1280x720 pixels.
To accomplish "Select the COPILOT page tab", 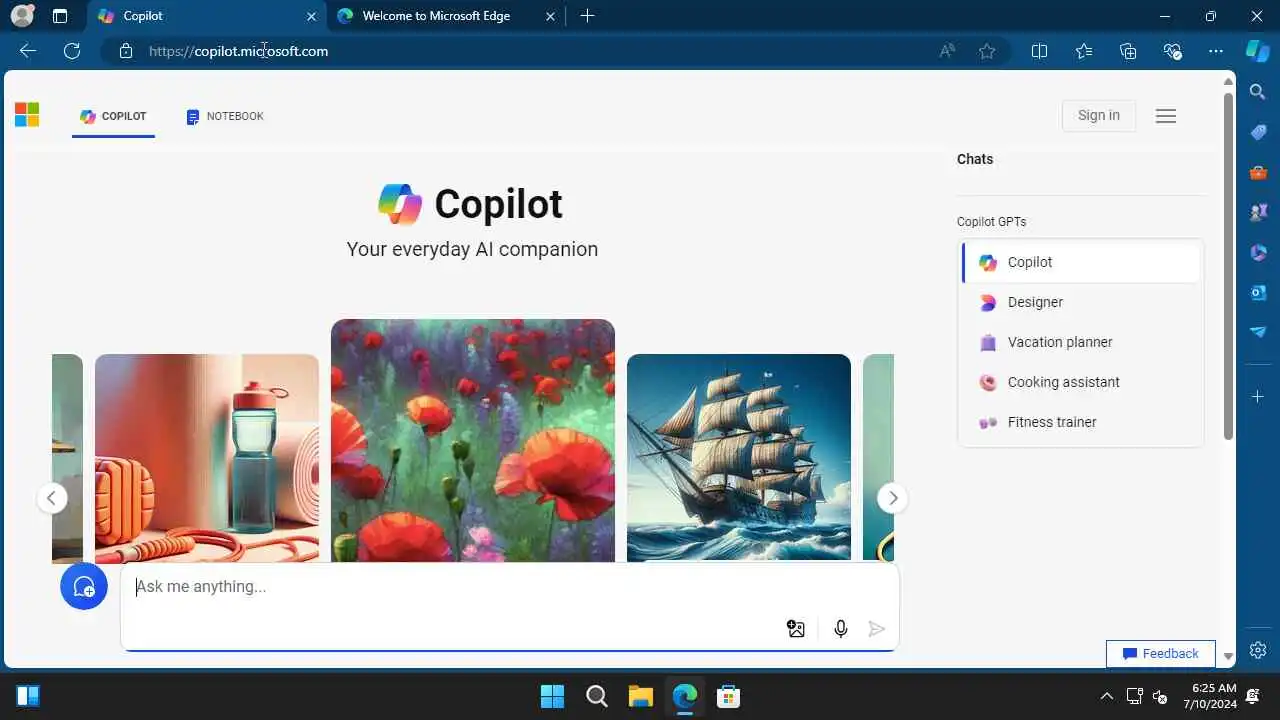I will [113, 116].
